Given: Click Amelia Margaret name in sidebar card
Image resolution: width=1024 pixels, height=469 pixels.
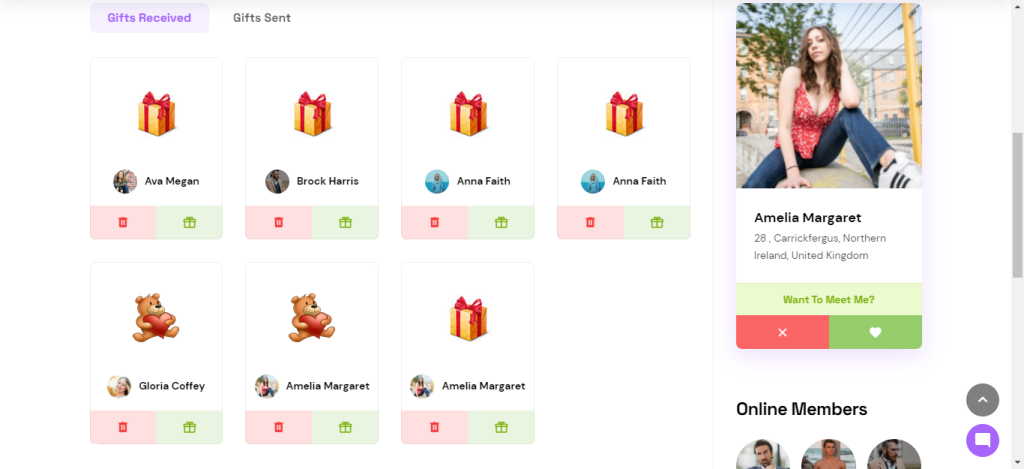Looking at the screenshot, I should click(808, 218).
